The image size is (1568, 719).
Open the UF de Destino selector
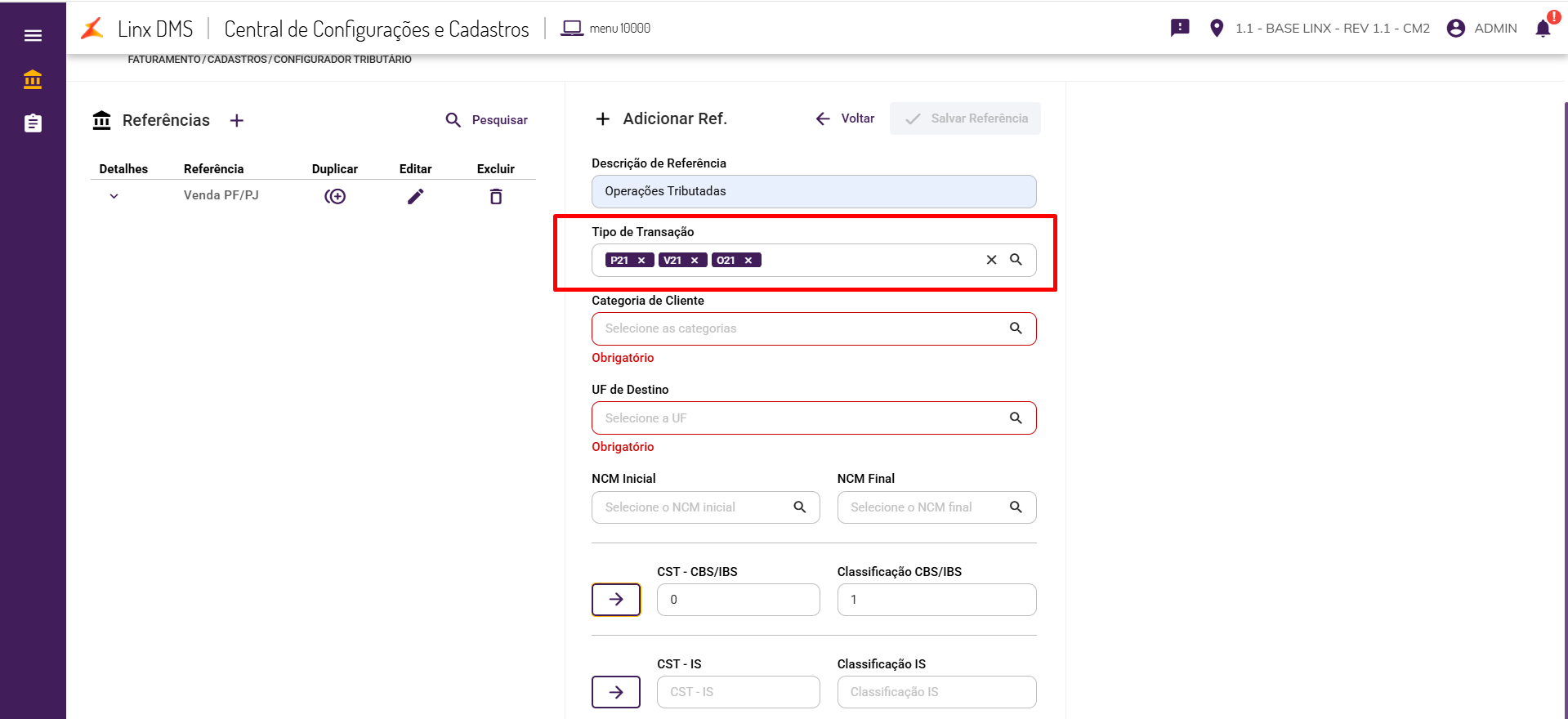813,418
